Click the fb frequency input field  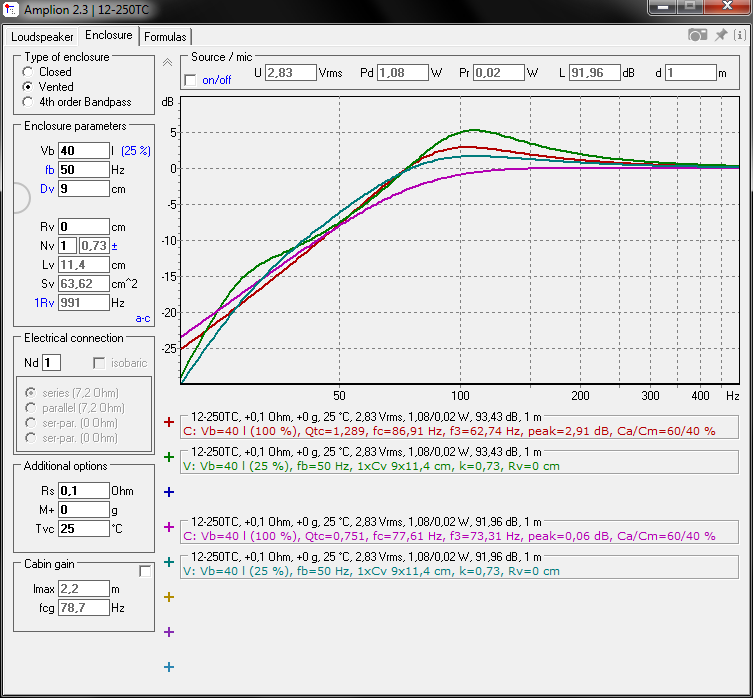point(84,170)
